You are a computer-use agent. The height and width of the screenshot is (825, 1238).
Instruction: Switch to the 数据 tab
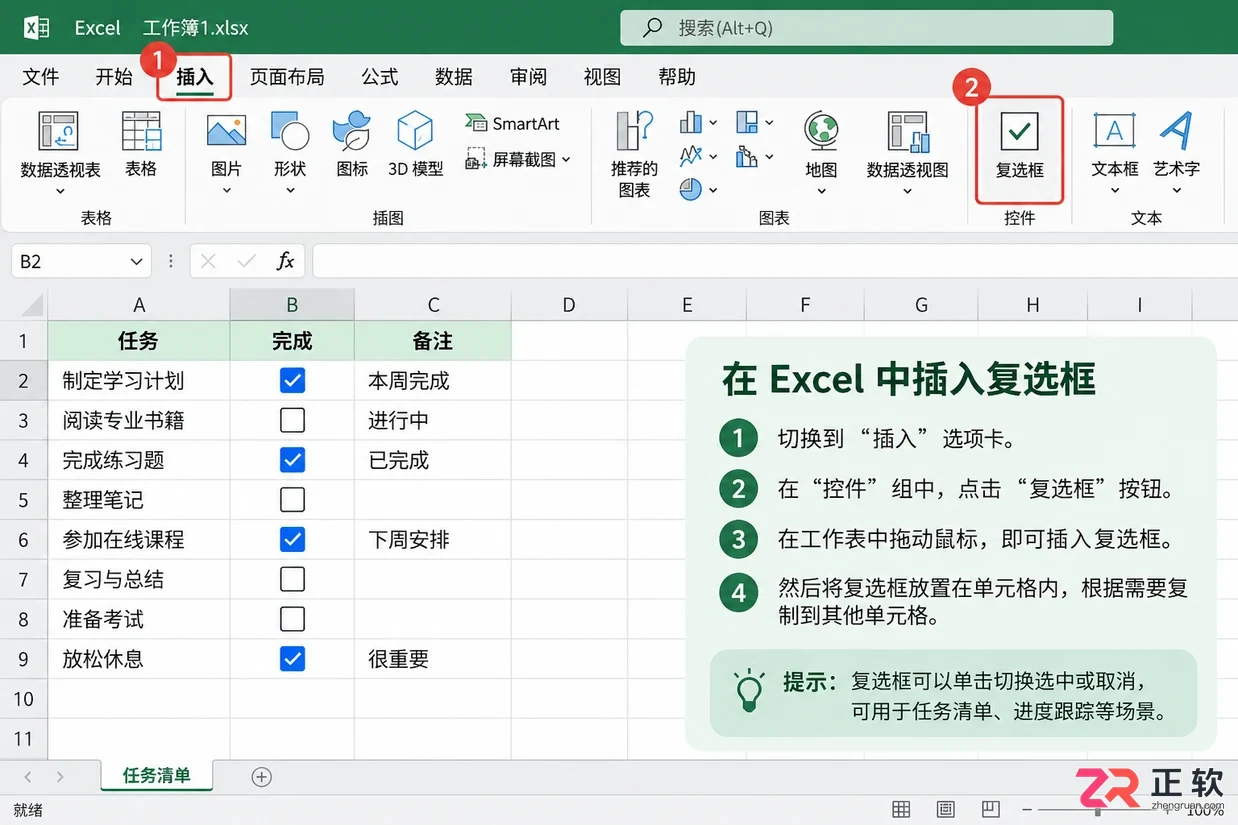pos(454,77)
